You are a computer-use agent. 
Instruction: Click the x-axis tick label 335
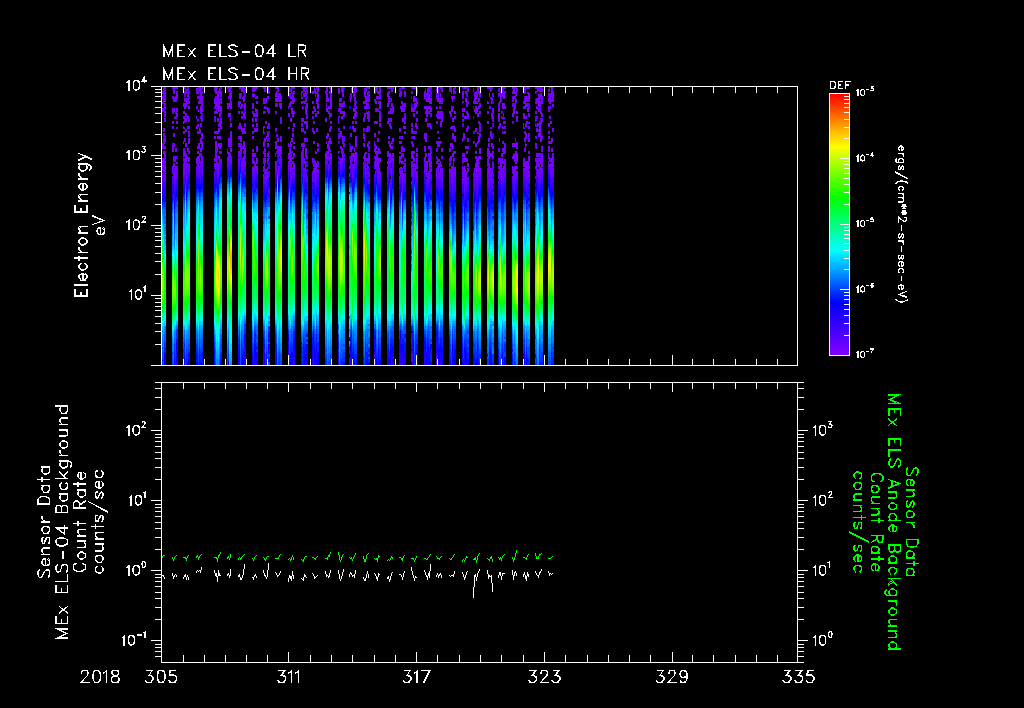(x=799, y=677)
